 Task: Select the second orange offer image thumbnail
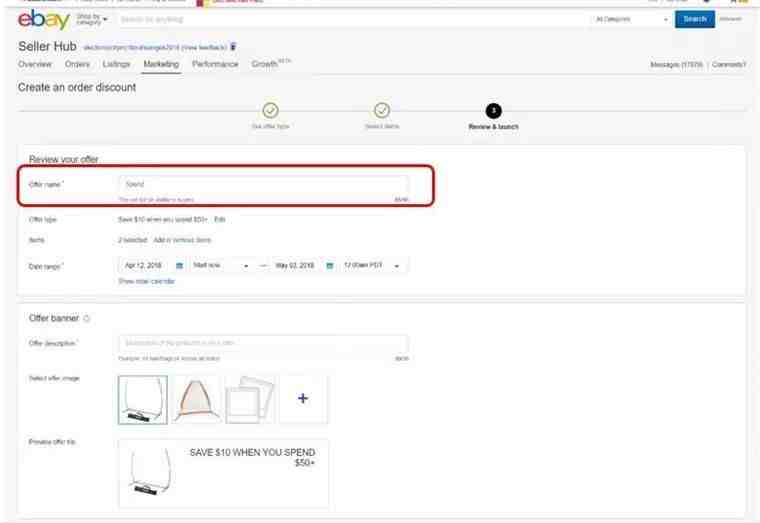(196, 399)
